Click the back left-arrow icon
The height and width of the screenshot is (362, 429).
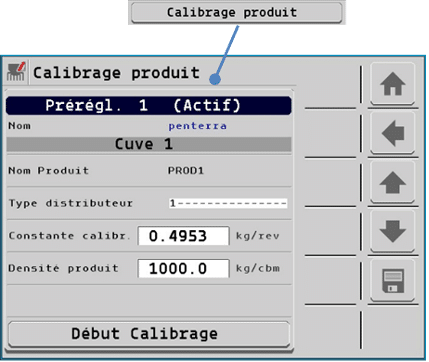click(x=392, y=133)
